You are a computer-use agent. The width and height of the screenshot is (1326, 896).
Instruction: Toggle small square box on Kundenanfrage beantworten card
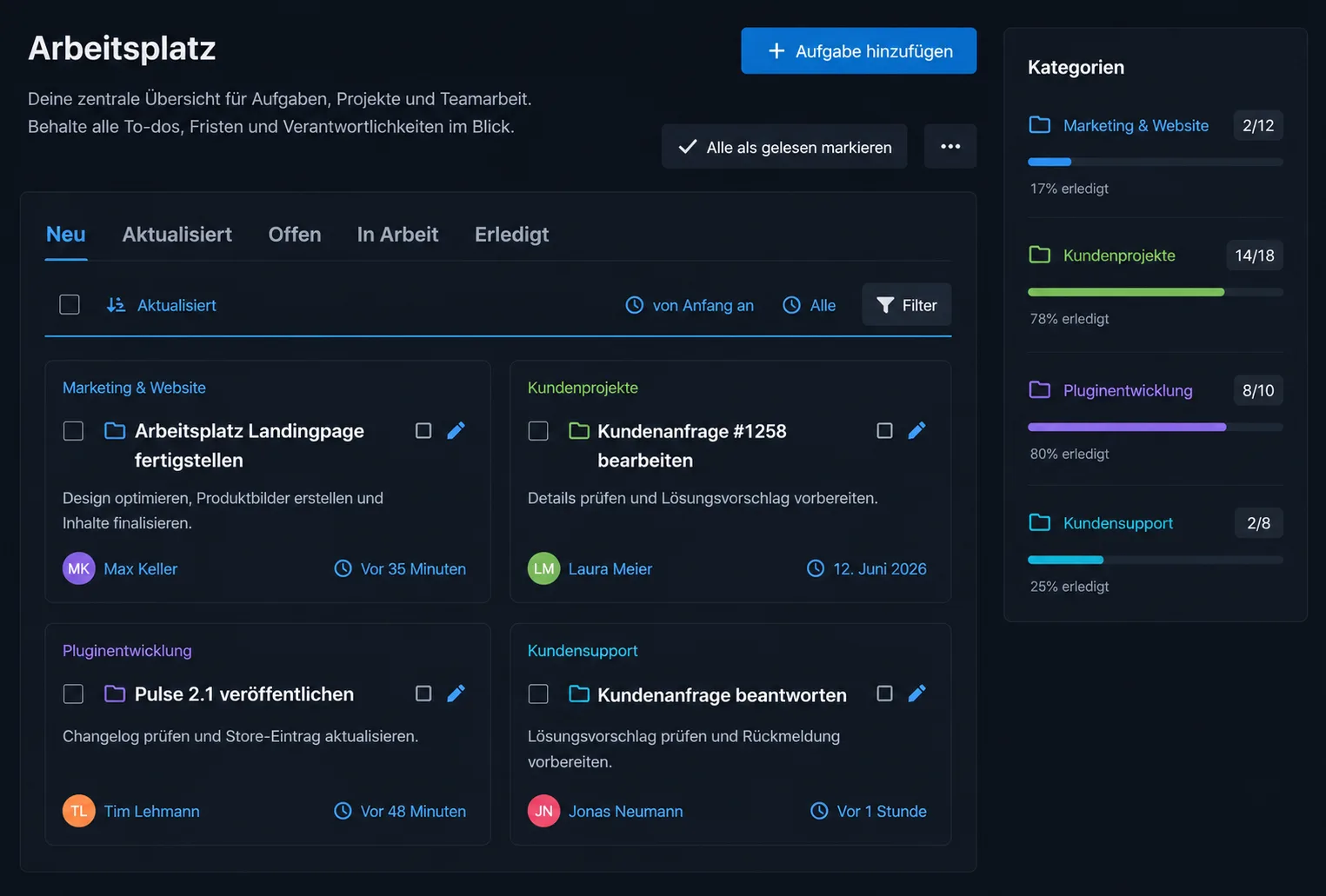click(884, 693)
